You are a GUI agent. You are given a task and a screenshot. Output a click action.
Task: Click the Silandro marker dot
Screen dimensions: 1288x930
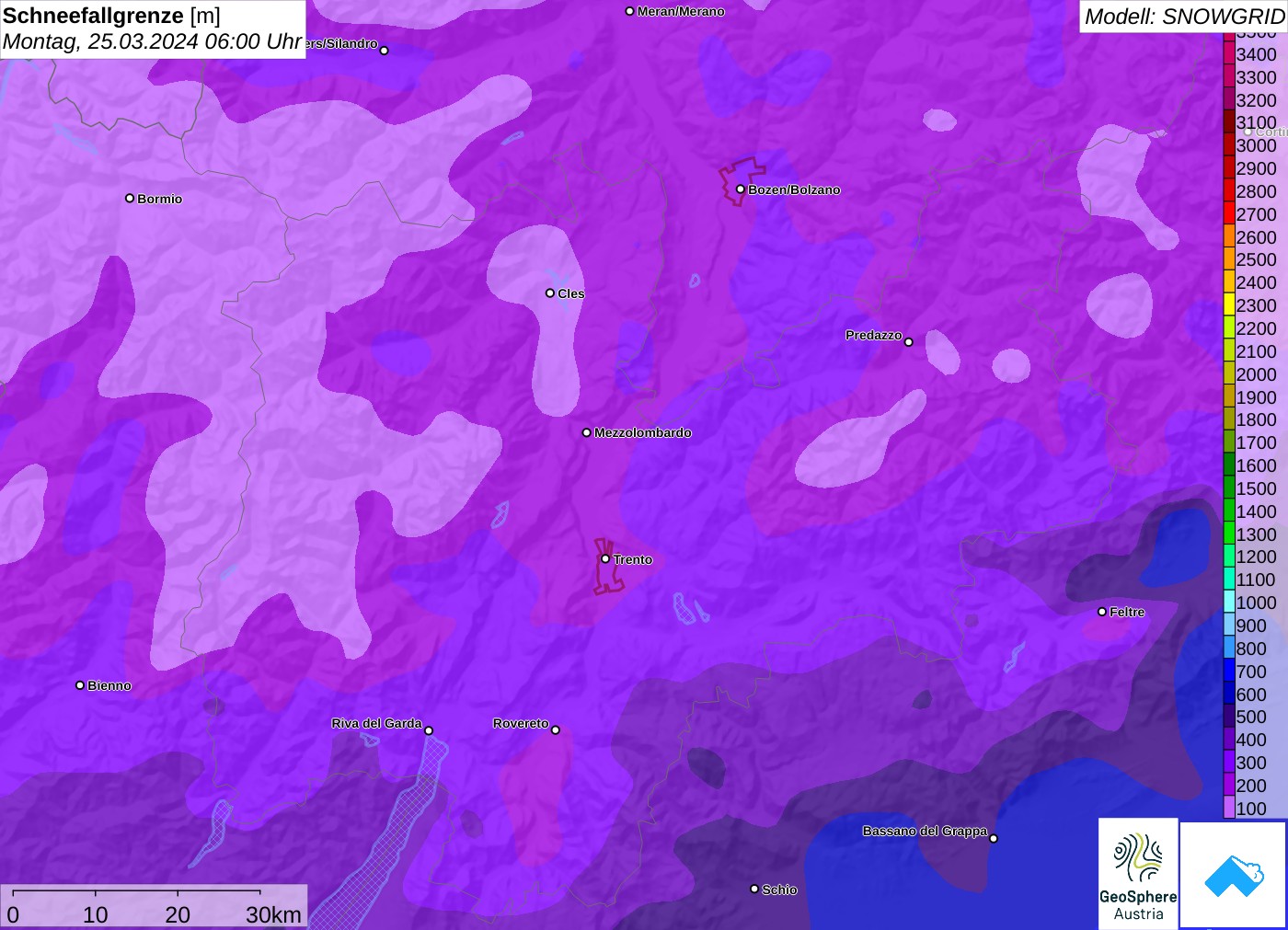385,51
